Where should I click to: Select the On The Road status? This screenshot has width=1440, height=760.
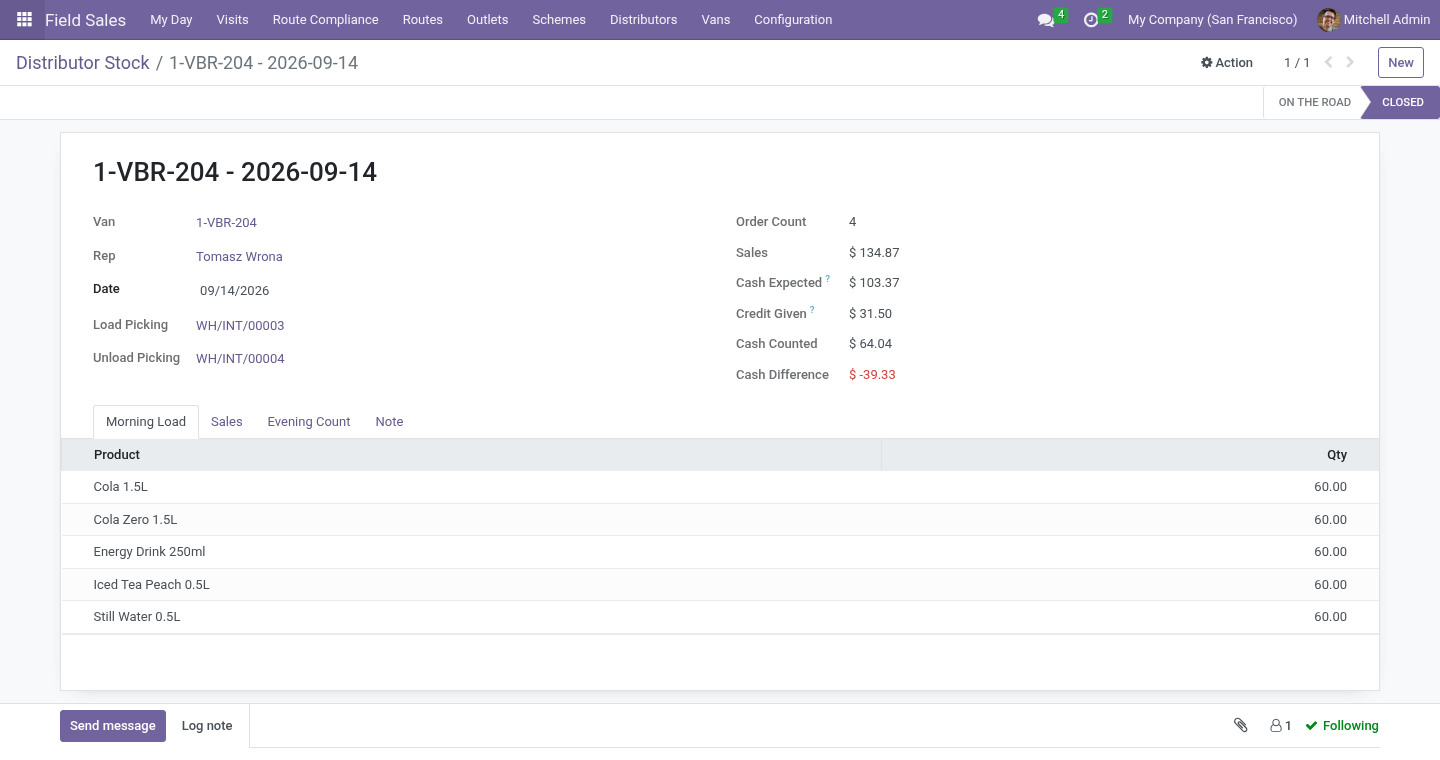[x=1314, y=102]
